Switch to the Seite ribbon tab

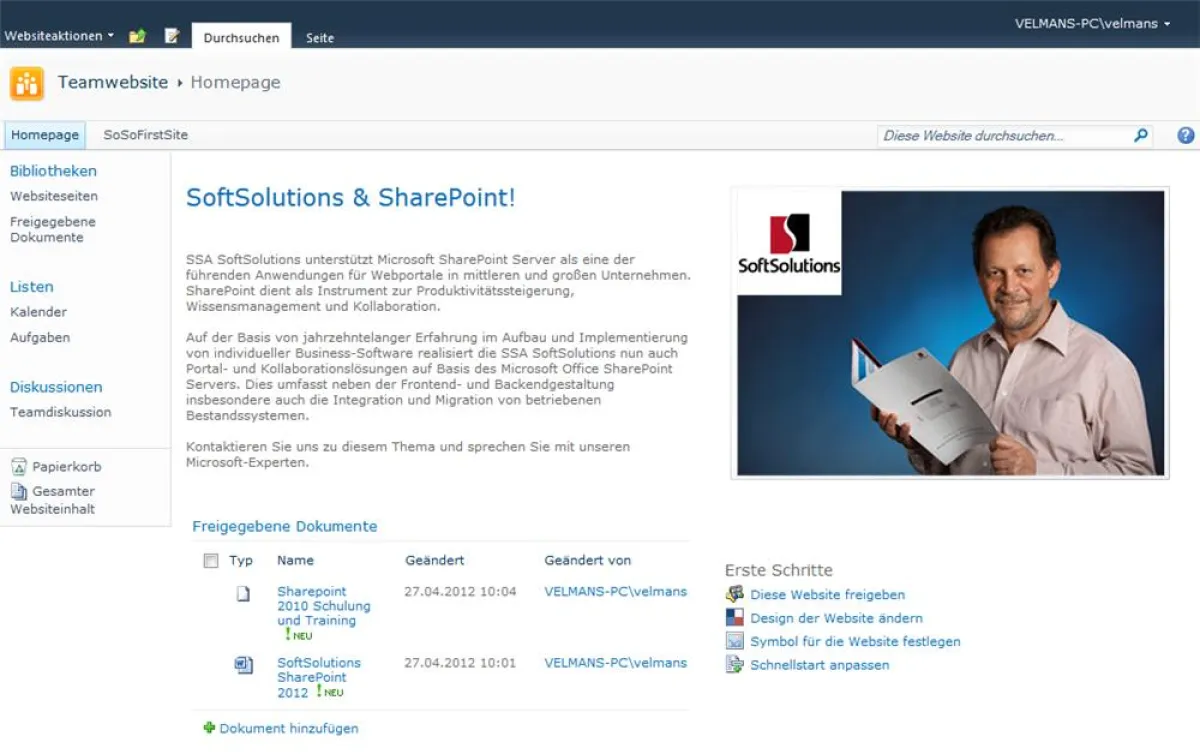[x=319, y=38]
